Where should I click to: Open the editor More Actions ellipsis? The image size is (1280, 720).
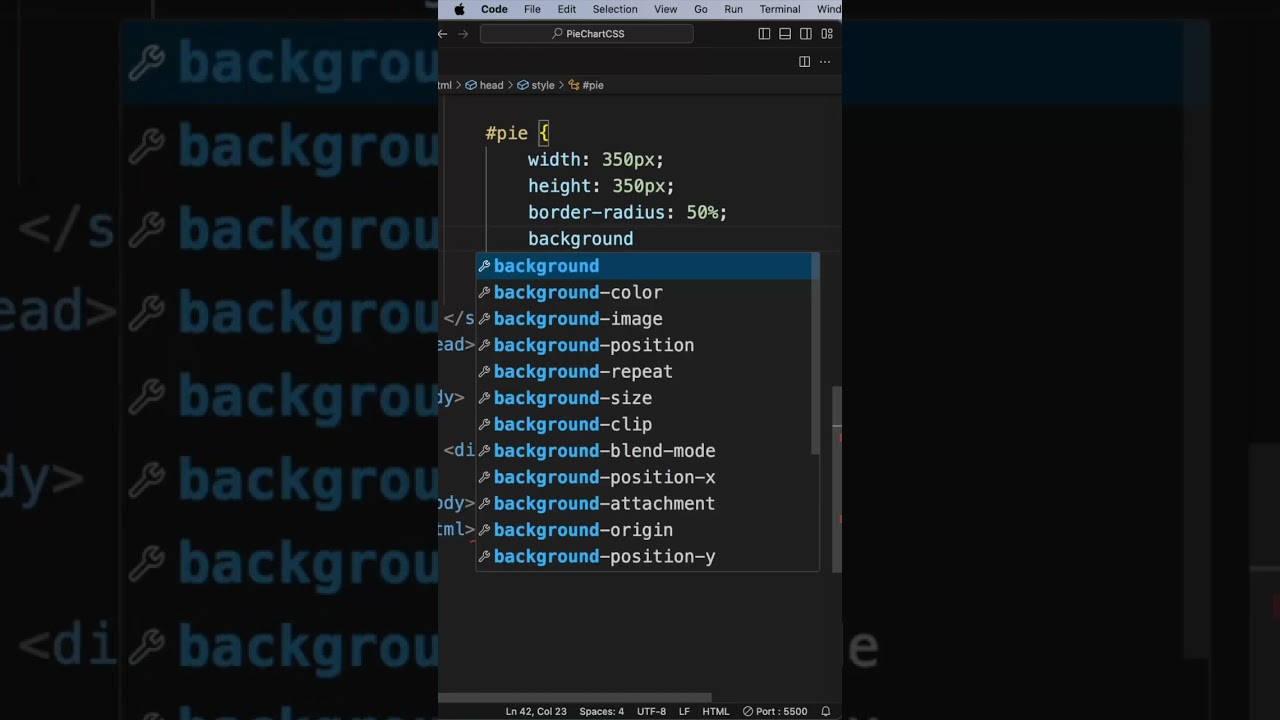pos(825,62)
